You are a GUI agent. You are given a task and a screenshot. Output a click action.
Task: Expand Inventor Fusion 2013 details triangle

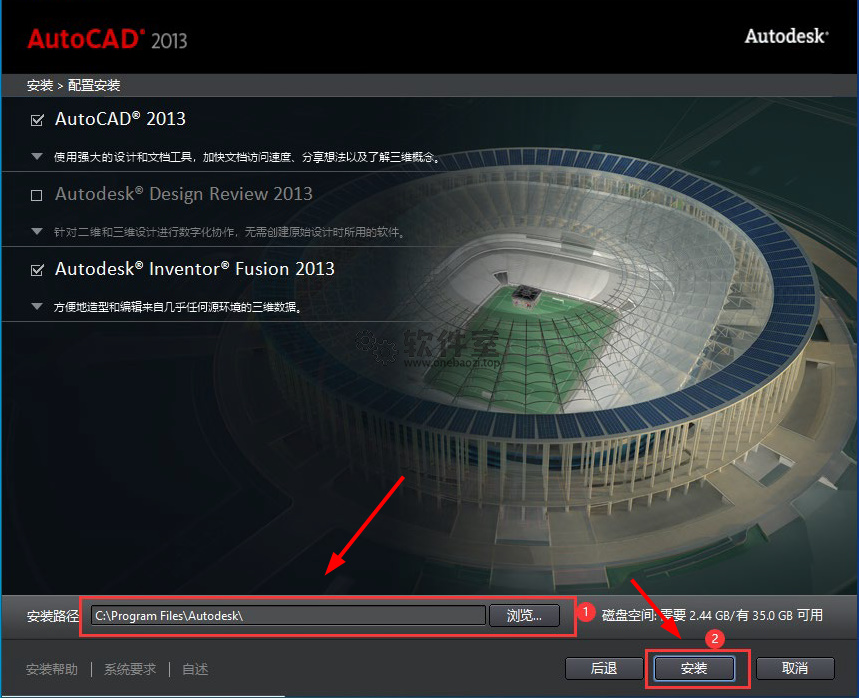click(x=37, y=307)
